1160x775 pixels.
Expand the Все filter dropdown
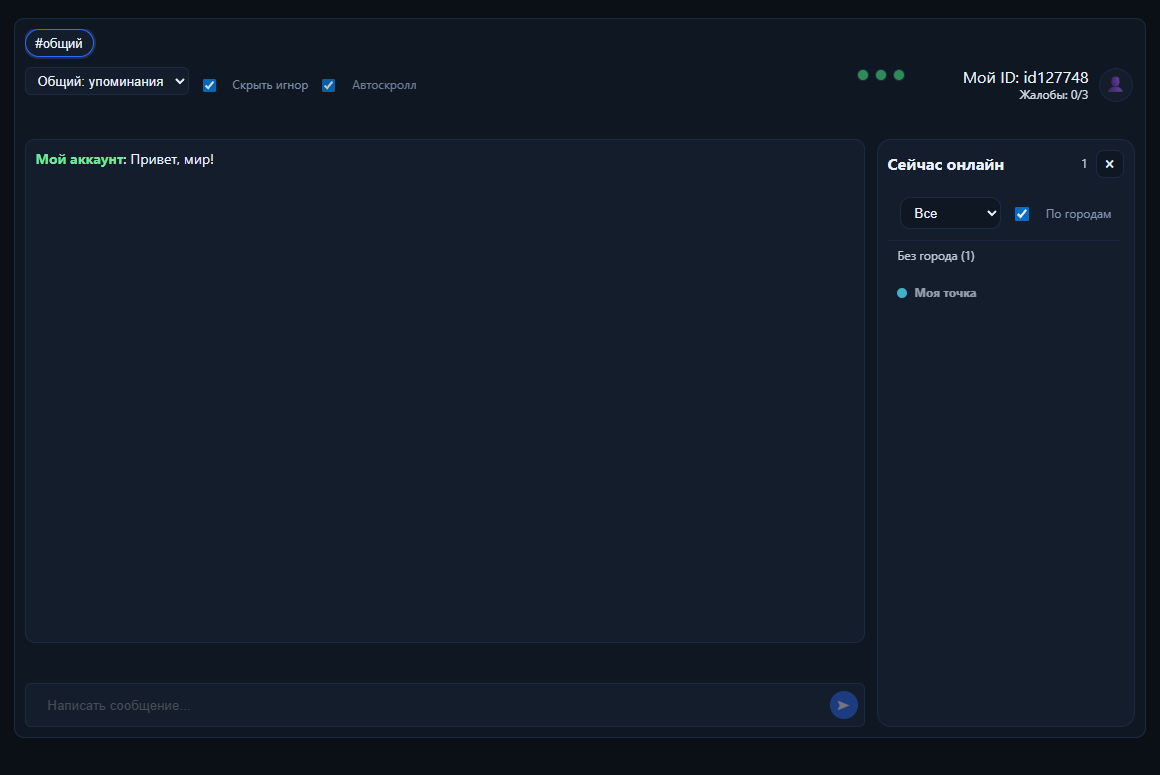coord(950,213)
